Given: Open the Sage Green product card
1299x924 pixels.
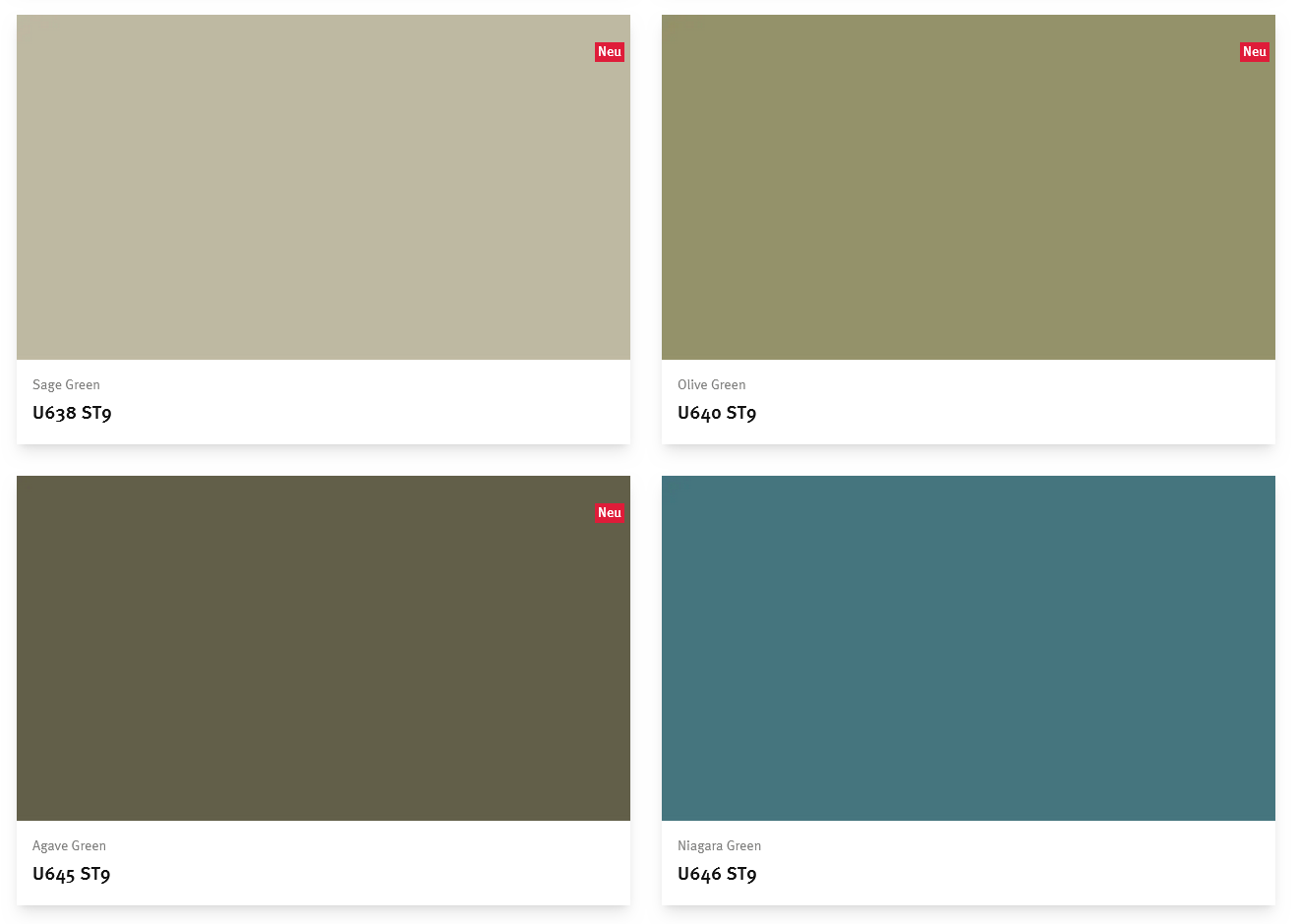Looking at the screenshot, I should [x=323, y=228].
